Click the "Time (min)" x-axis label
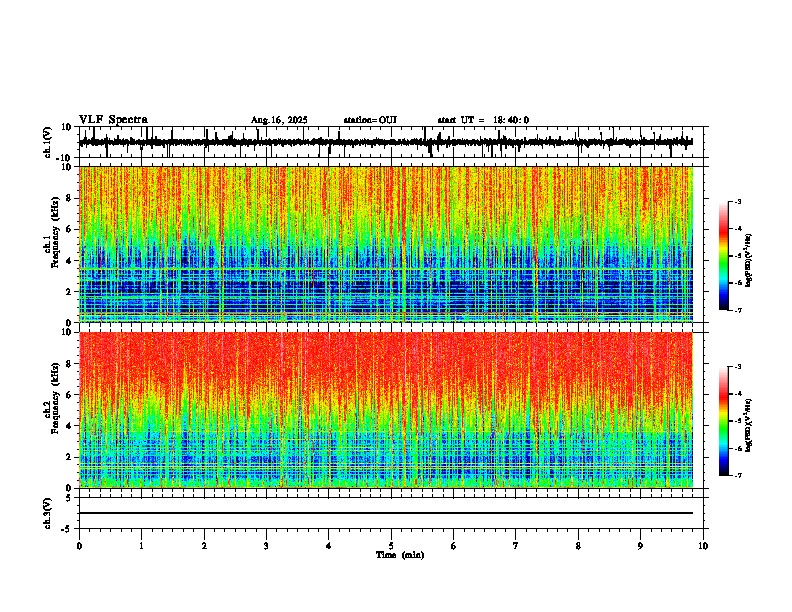Image resolution: width=792 pixels, height=612 pixels. (400, 555)
